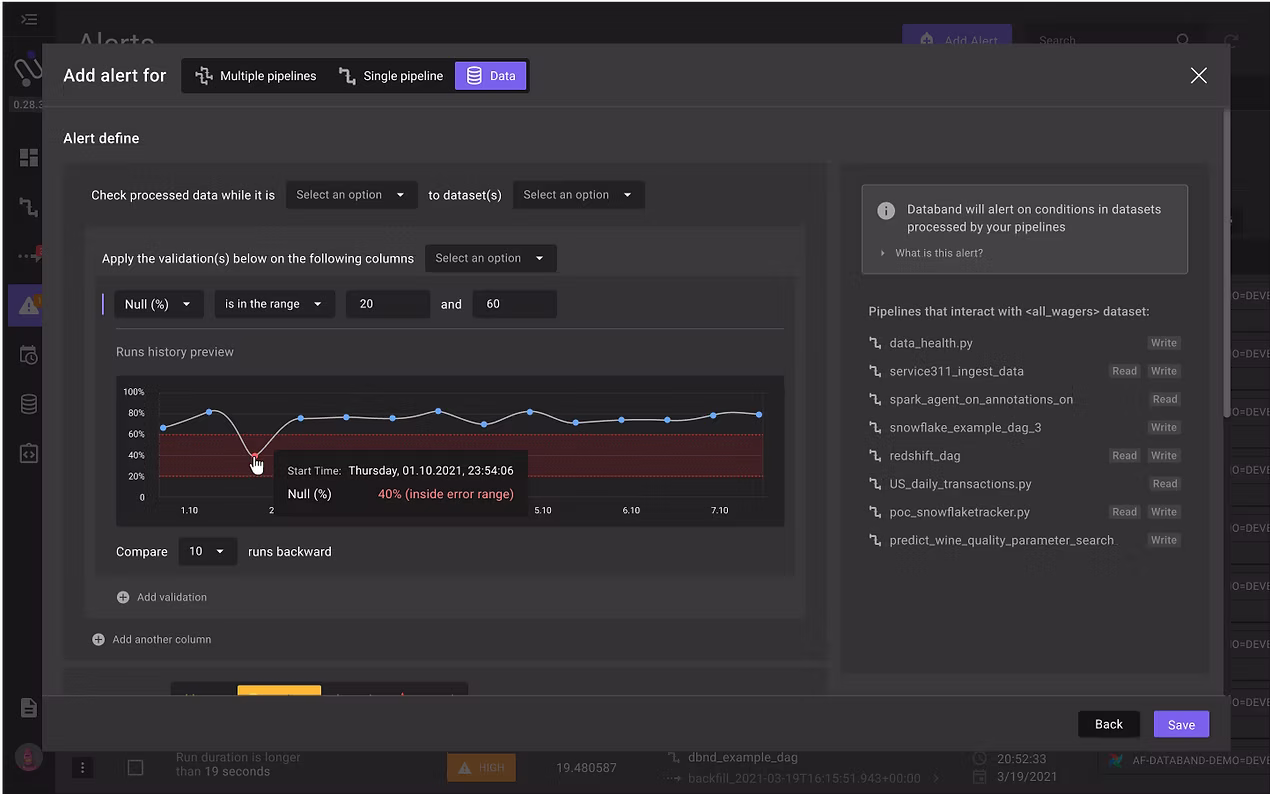Collapse the sidebar using the top menu icon

coord(28,19)
